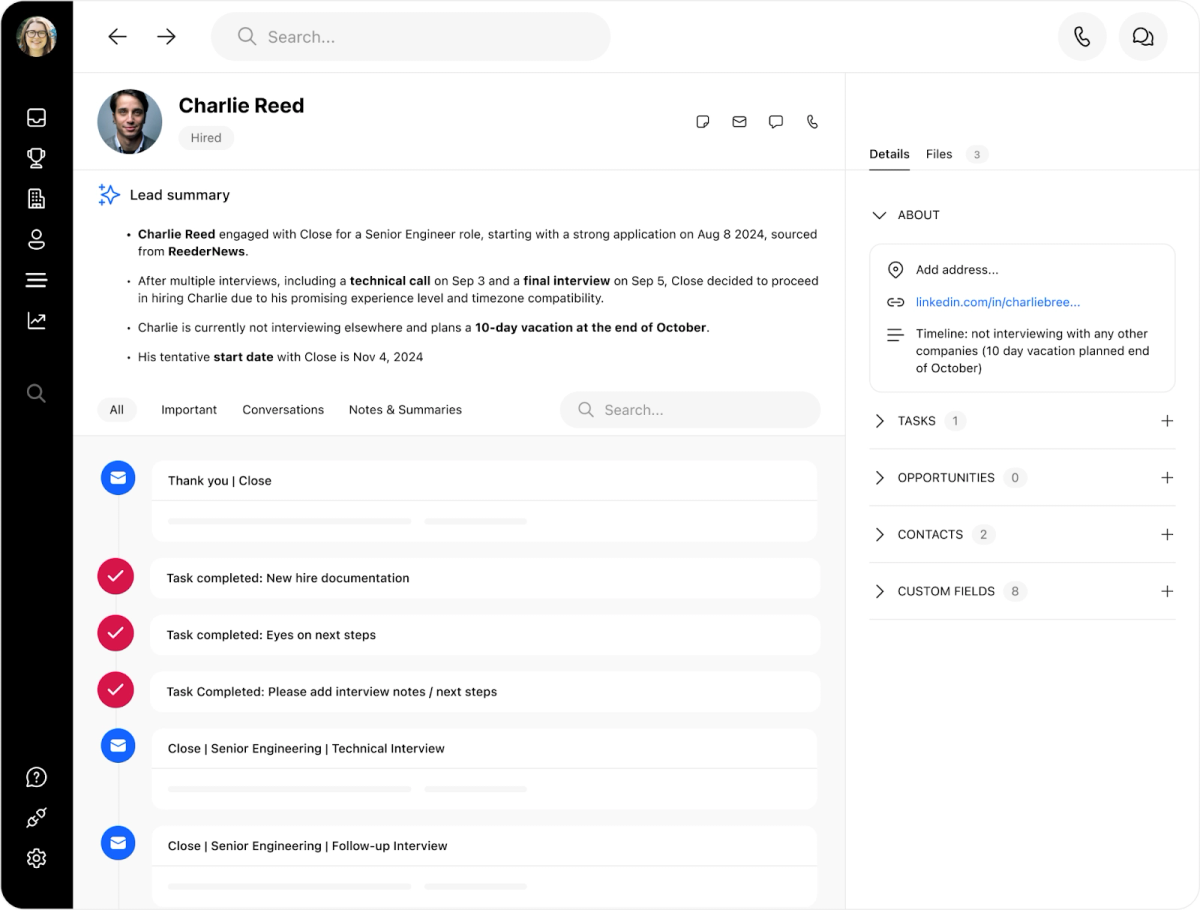Image resolution: width=1200 pixels, height=910 pixels.
Task: Click the user profile avatar in sidebar
Action: [36, 37]
